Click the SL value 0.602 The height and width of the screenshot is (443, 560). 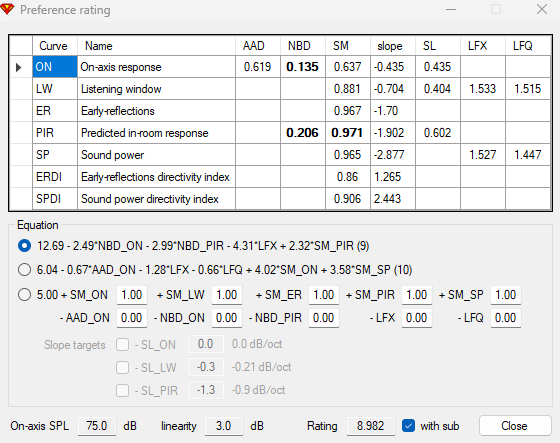point(438,133)
